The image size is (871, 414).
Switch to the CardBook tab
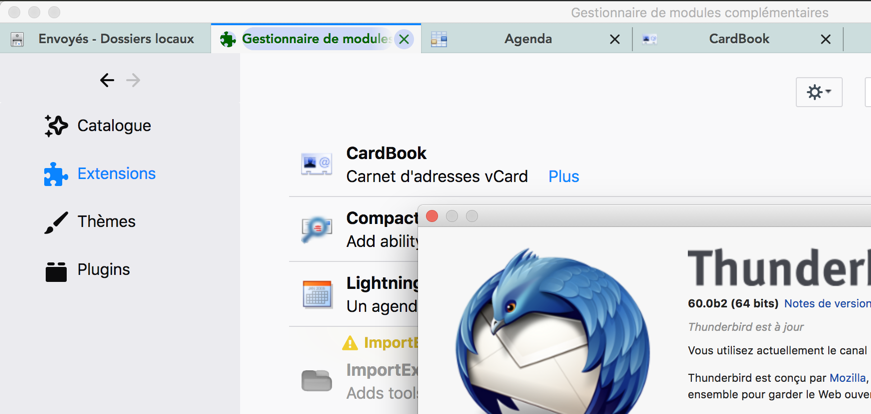click(738, 39)
